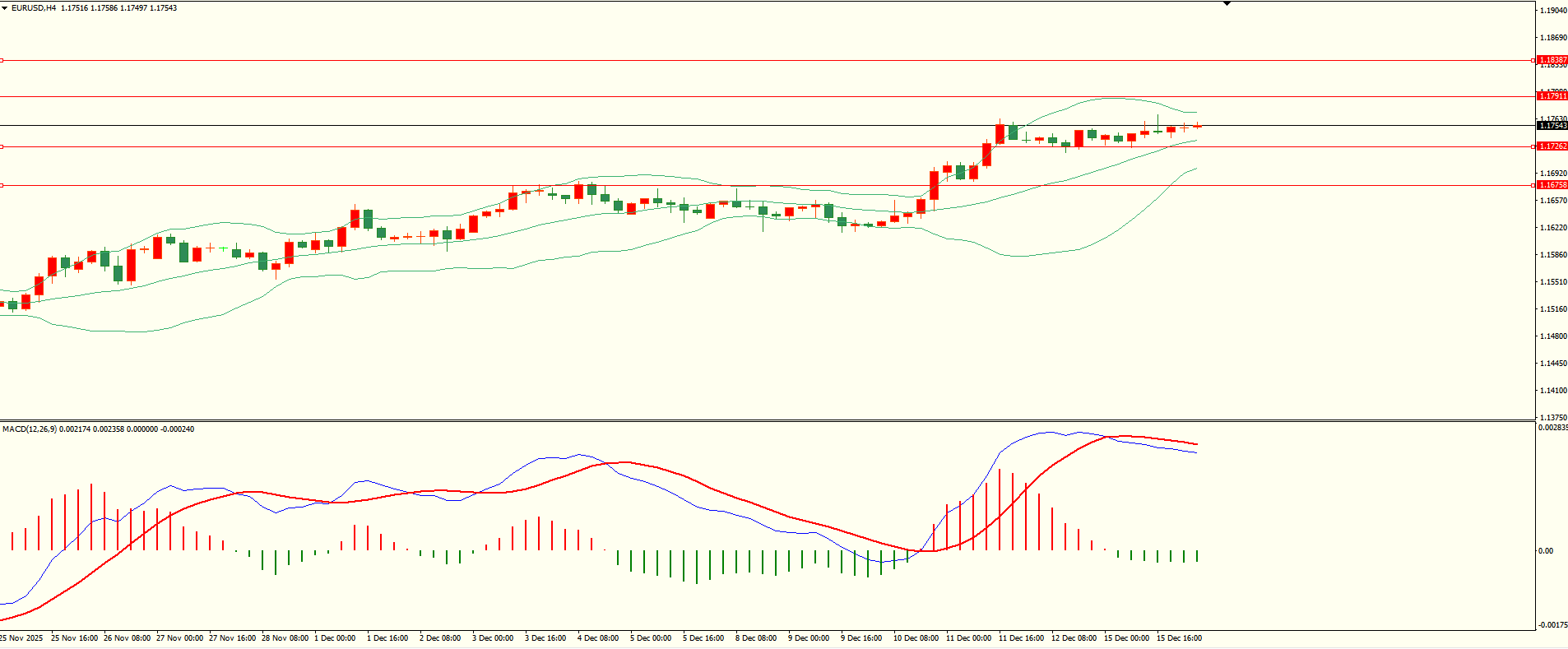Click the 1.19040 value on price scale
The image size is (1568, 649).
pyautogui.click(x=1552, y=11)
